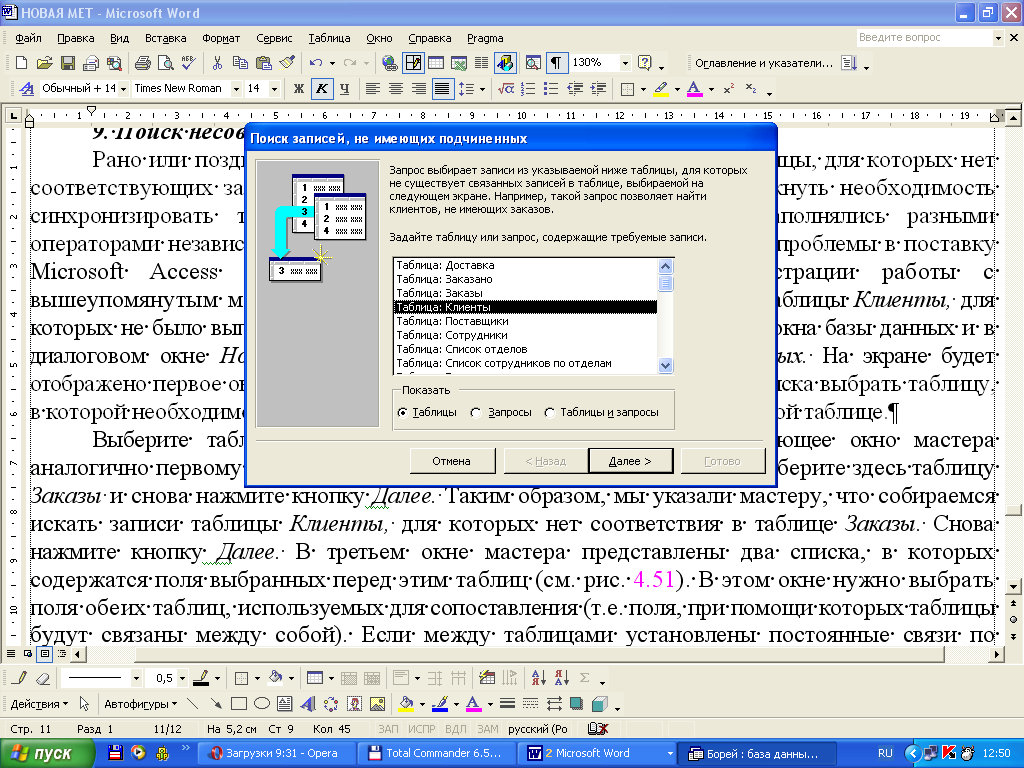
Task: Toggle italic formatting (К)
Action: pos(321,88)
